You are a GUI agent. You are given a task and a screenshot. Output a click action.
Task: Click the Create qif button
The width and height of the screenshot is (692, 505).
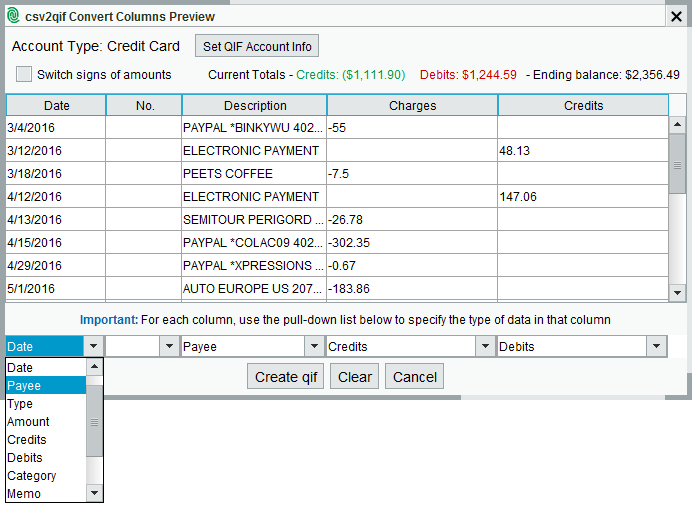(x=286, y=377)
